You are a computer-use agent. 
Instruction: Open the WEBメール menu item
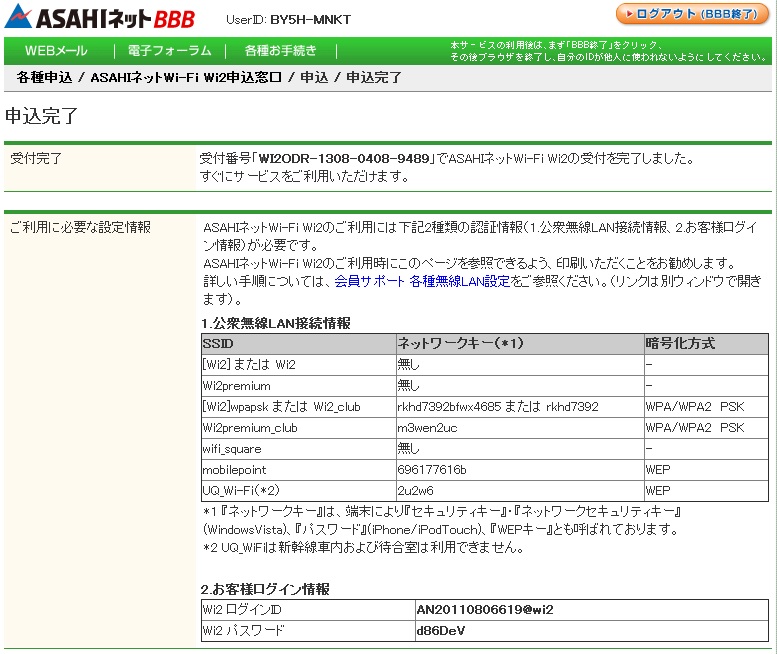point(55,51)
